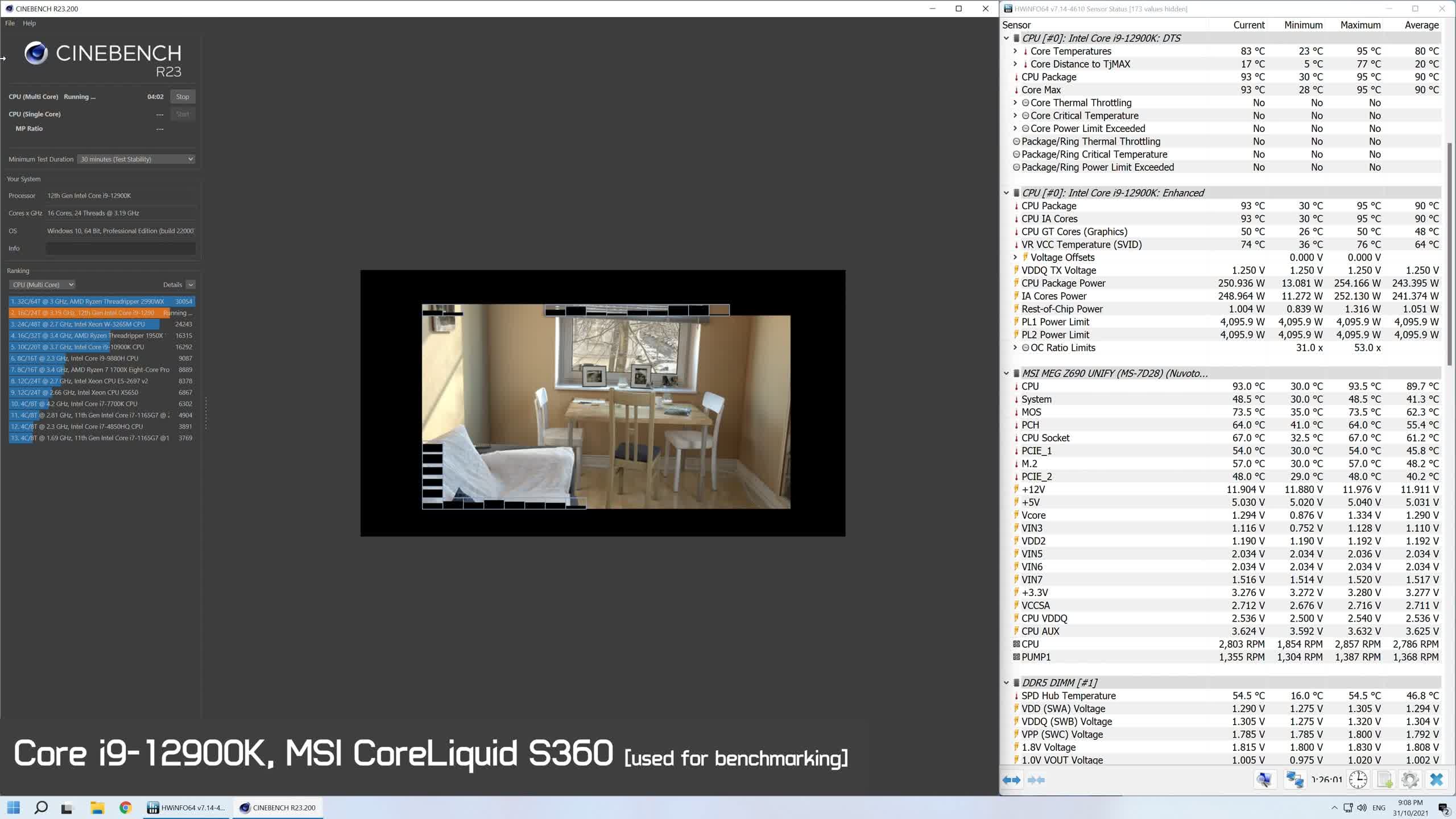
Task: Click the blue X close sensors icon
Action: click(x=1437, y=779)
